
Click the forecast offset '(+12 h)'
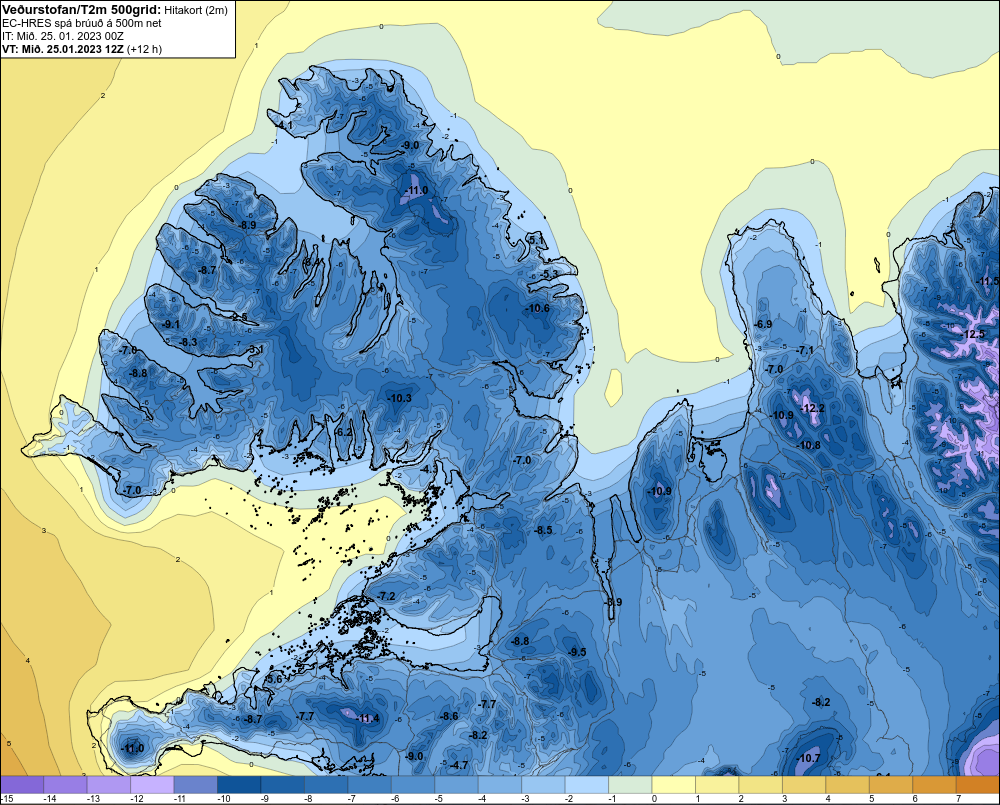coord(145,49)
